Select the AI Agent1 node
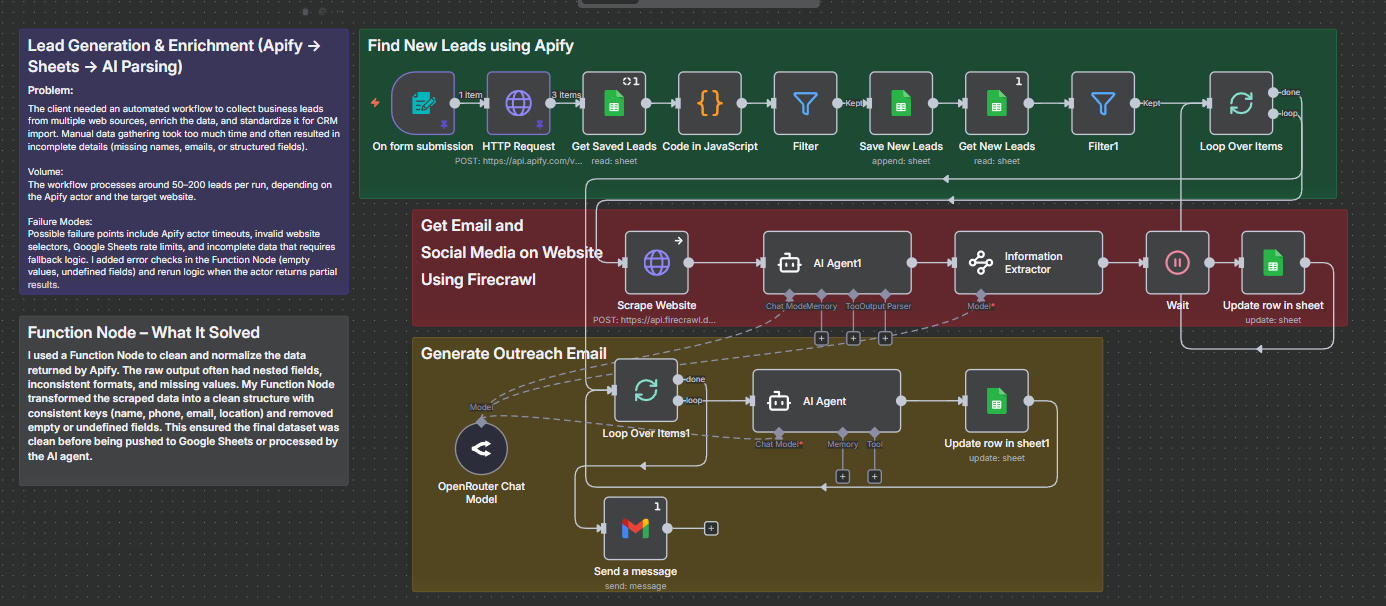The width and height of the screenshot is (1386, 606). tap(837, 263)
